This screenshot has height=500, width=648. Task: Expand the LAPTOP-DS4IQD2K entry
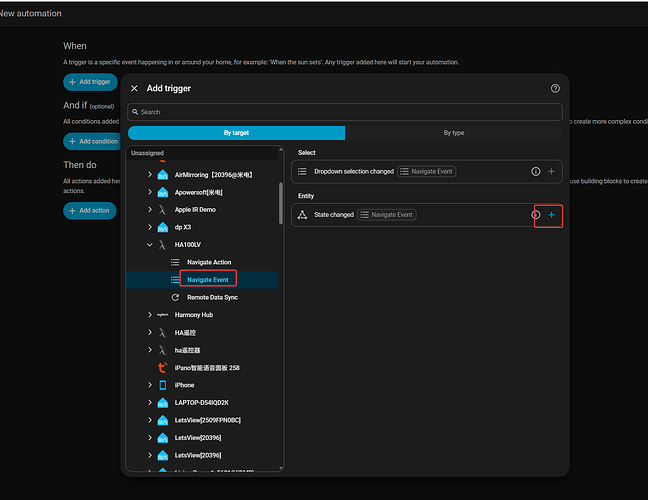click(x=150, y=402)
